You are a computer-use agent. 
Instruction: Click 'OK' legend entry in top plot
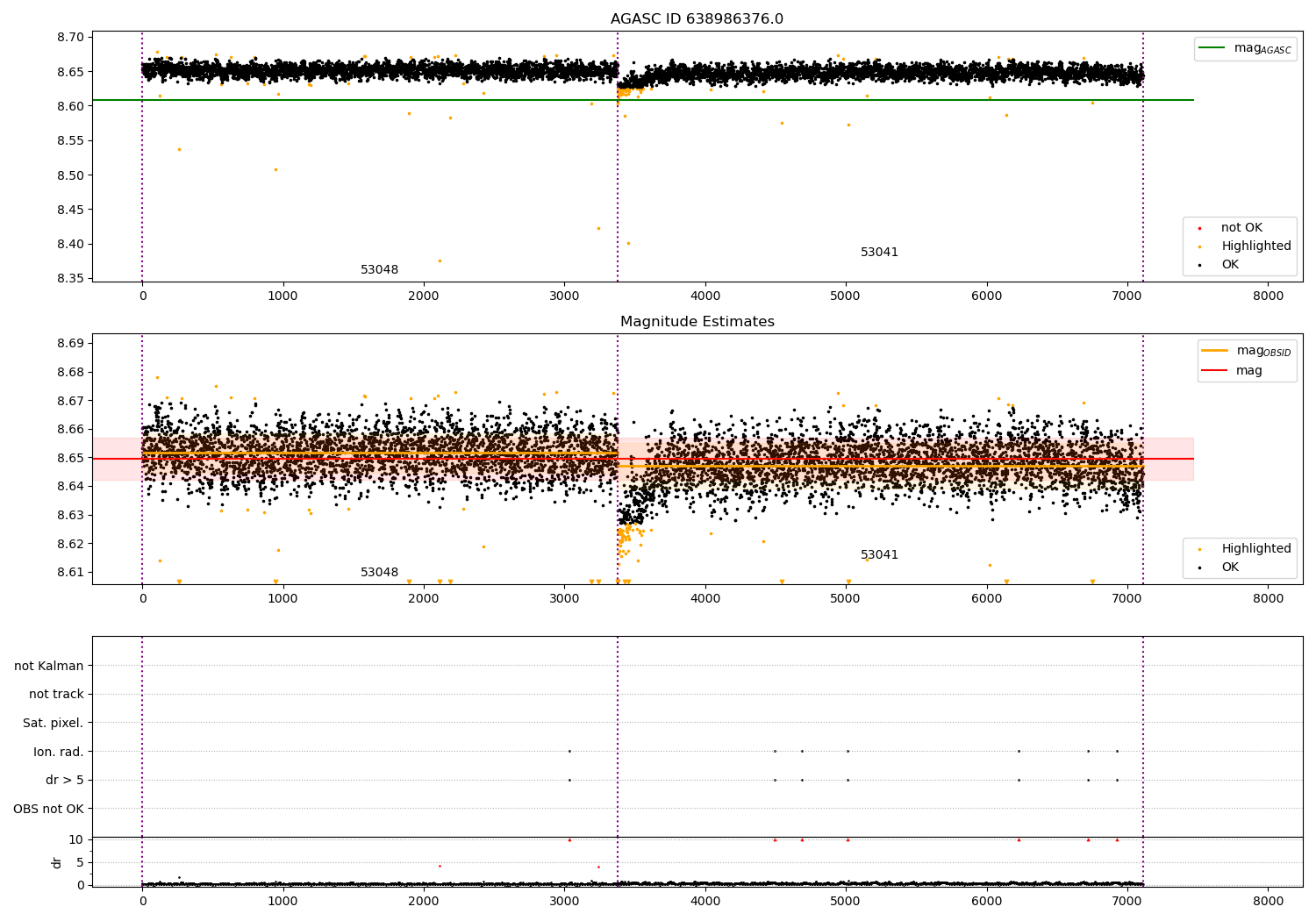point(1230,265)
